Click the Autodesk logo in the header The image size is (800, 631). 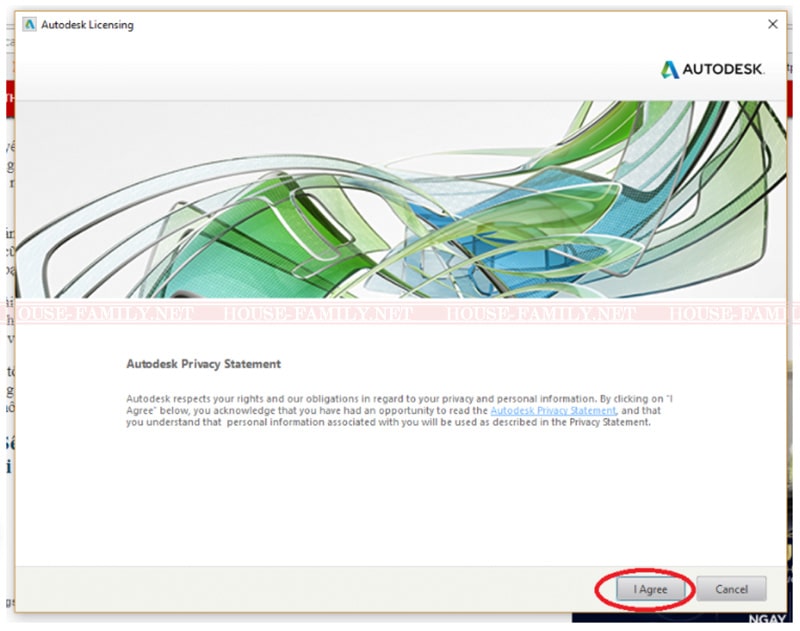point(712,69)
